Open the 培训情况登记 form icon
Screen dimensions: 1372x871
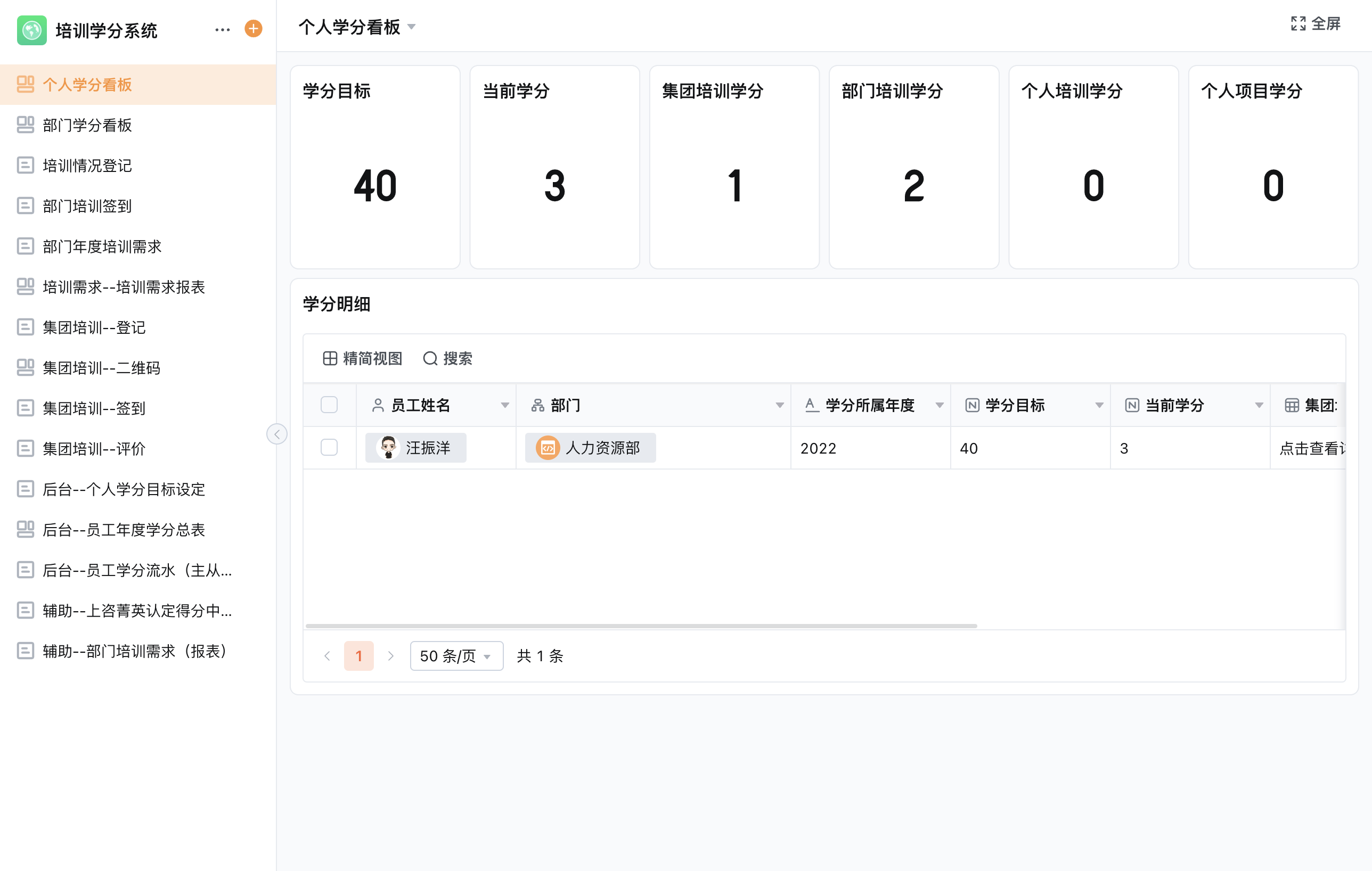point(26,165)
